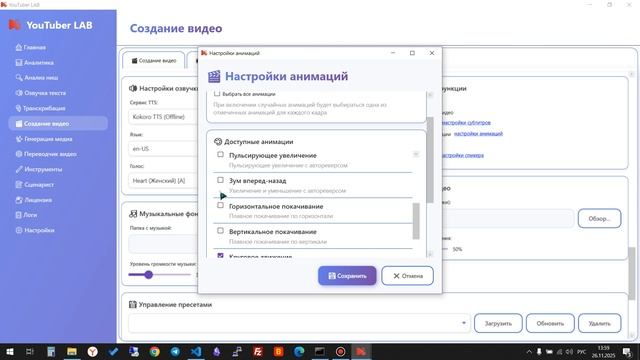Open настройки субтитров link
Image resolution: width=640 pixels, height=360 pixels.
[466, 122]
